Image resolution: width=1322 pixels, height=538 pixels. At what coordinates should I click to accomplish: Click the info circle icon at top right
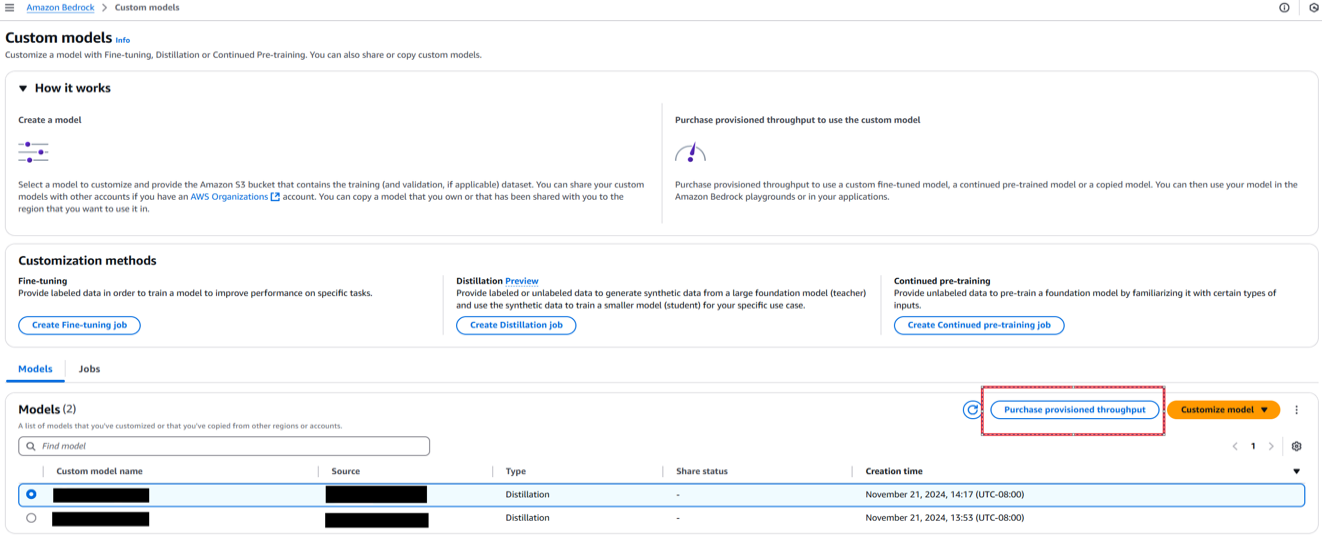(x=1284, y=8)
